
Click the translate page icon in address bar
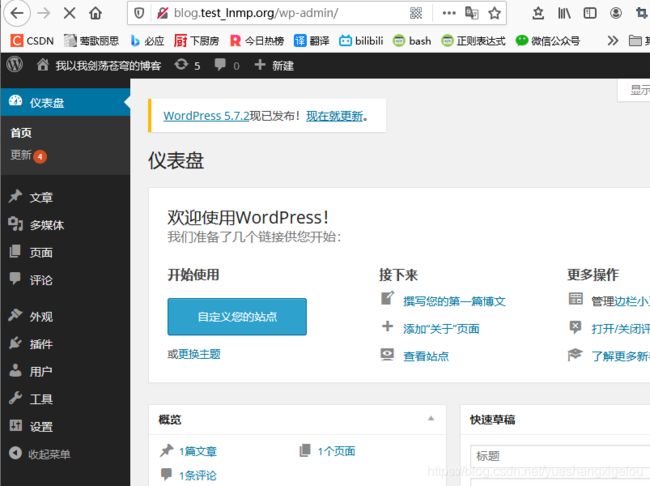pyautogui.click(x=472, y=13)
